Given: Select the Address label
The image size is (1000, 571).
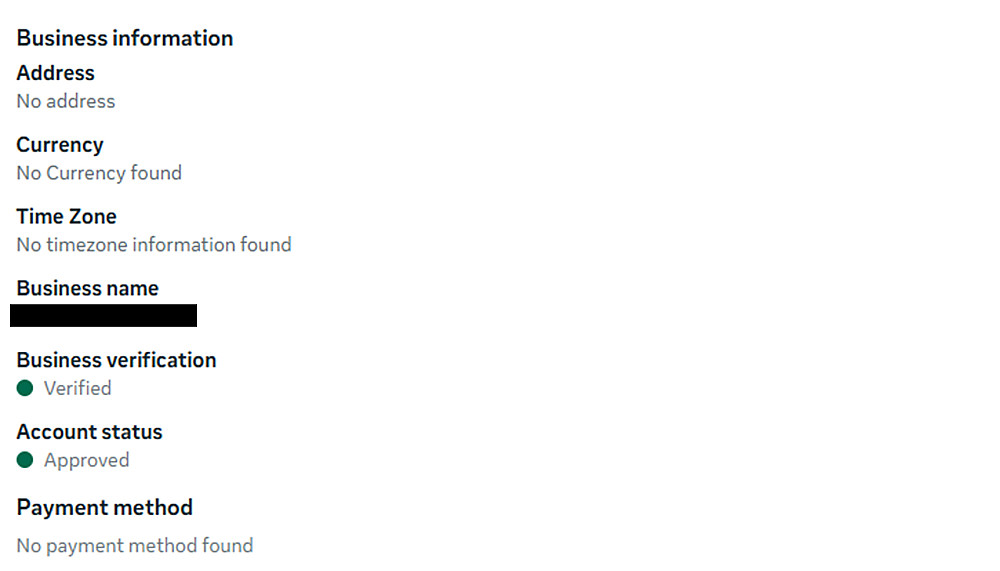Looking at the screenshot, I should (55, 73).
